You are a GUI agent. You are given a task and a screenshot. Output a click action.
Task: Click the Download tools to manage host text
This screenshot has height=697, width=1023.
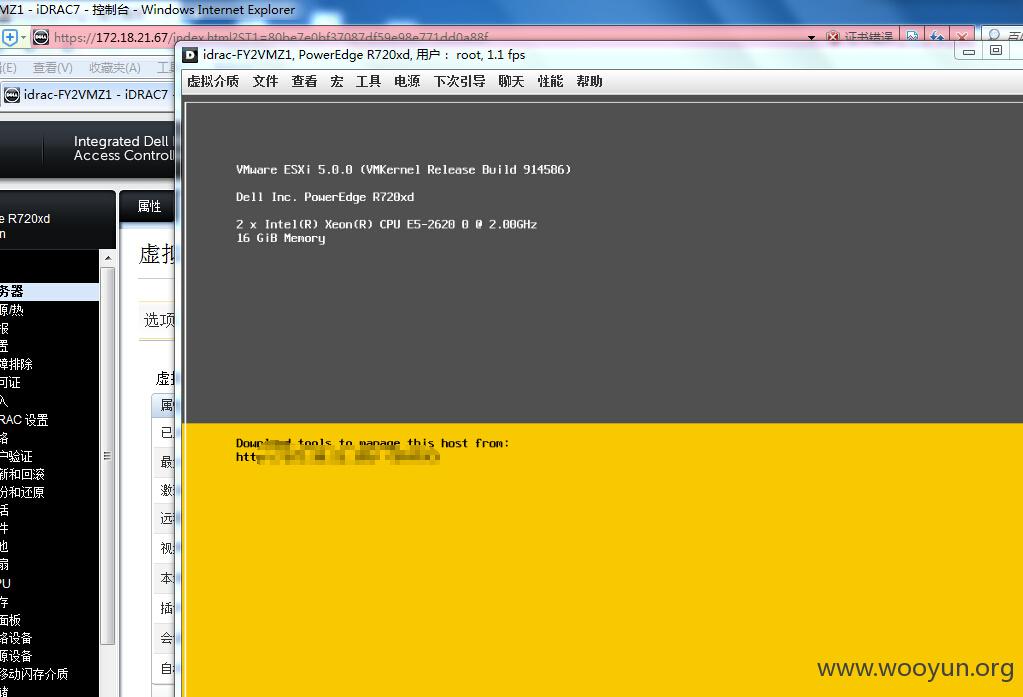pos(372,443)
